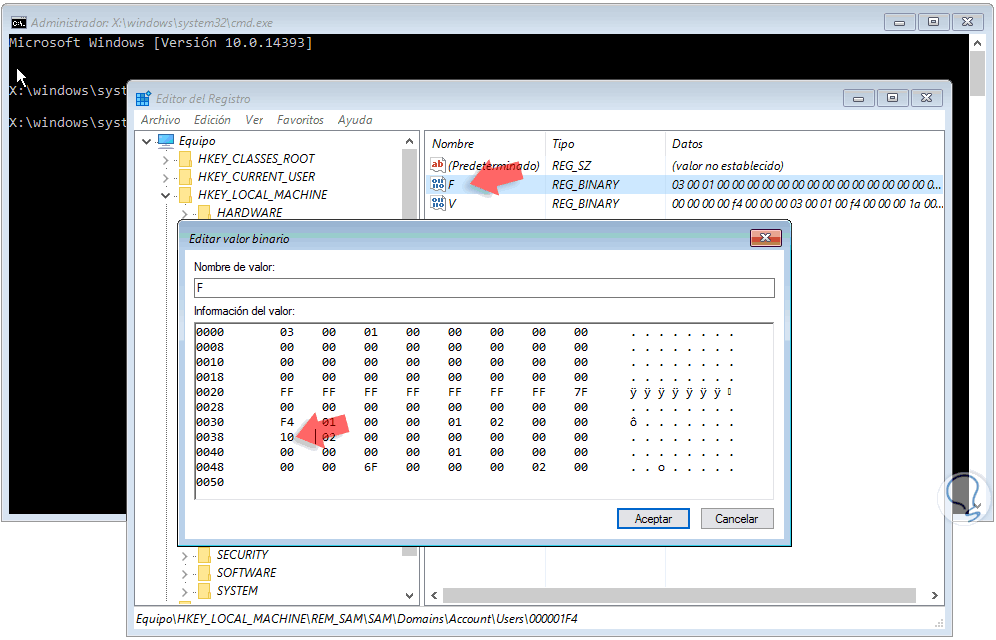Click the Registry Editor title bar icon
This screenshot has width=996, height=640.
[x=143, y=98]
